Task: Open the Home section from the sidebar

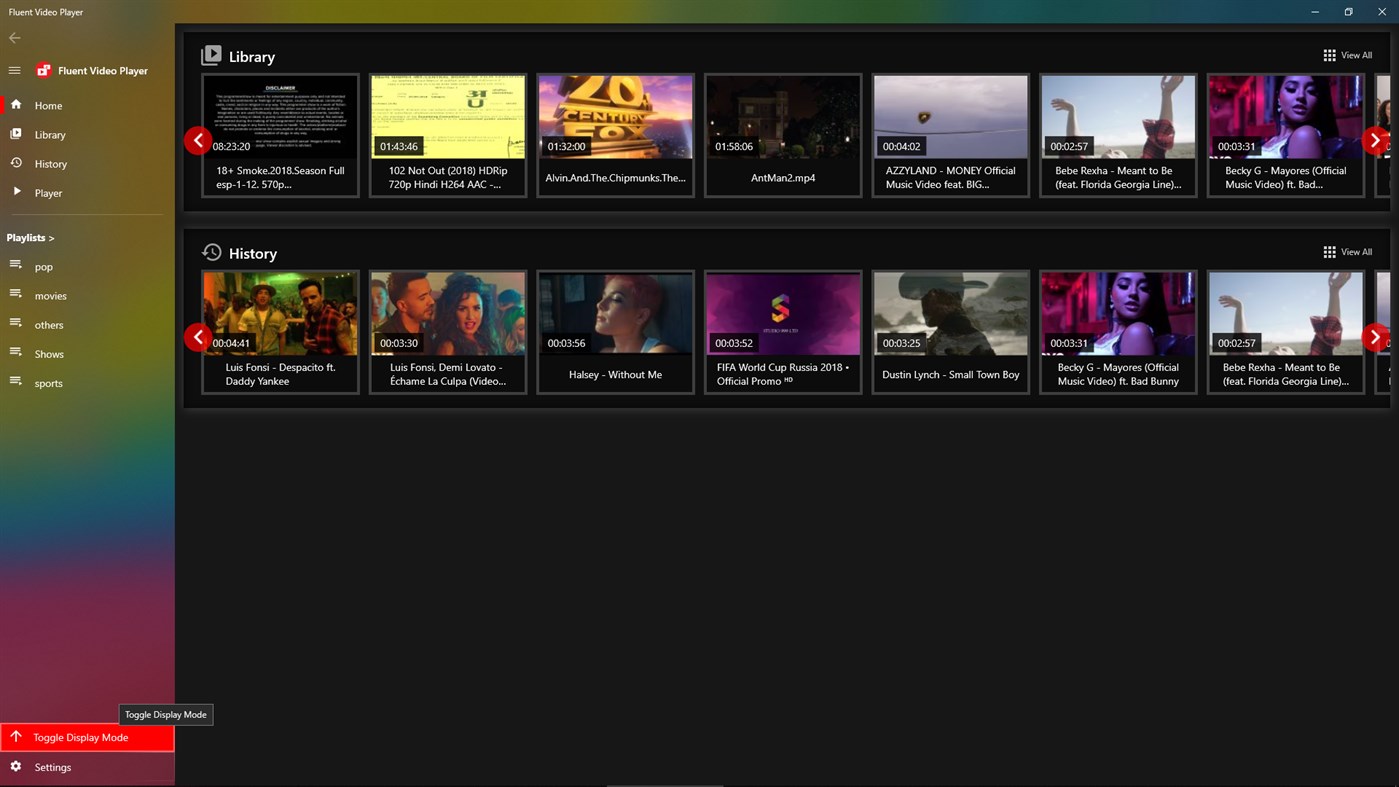Action: (48, 105)
